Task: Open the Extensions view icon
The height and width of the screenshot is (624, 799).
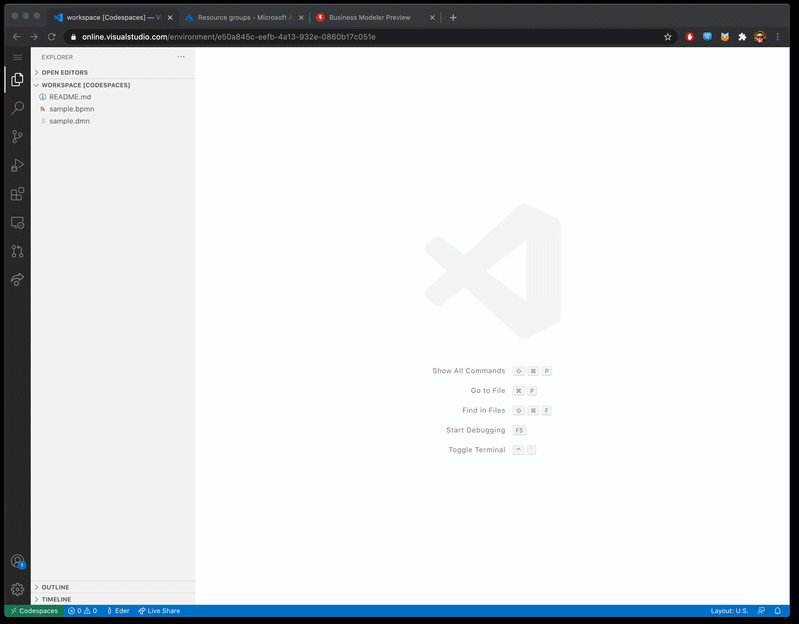Action: click(x=17, y=194)
